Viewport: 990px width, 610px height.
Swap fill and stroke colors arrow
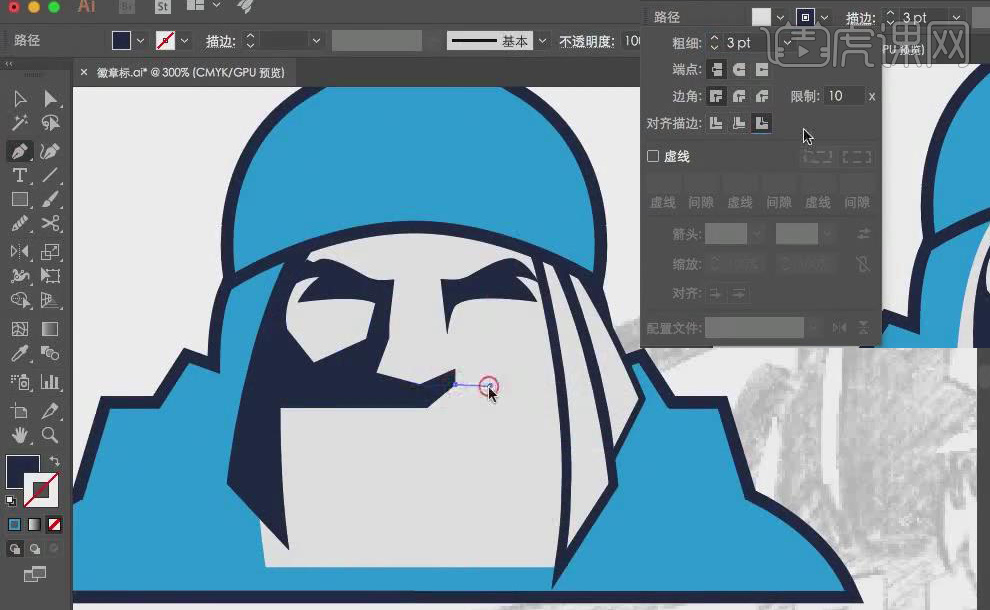tap(54, 462)
